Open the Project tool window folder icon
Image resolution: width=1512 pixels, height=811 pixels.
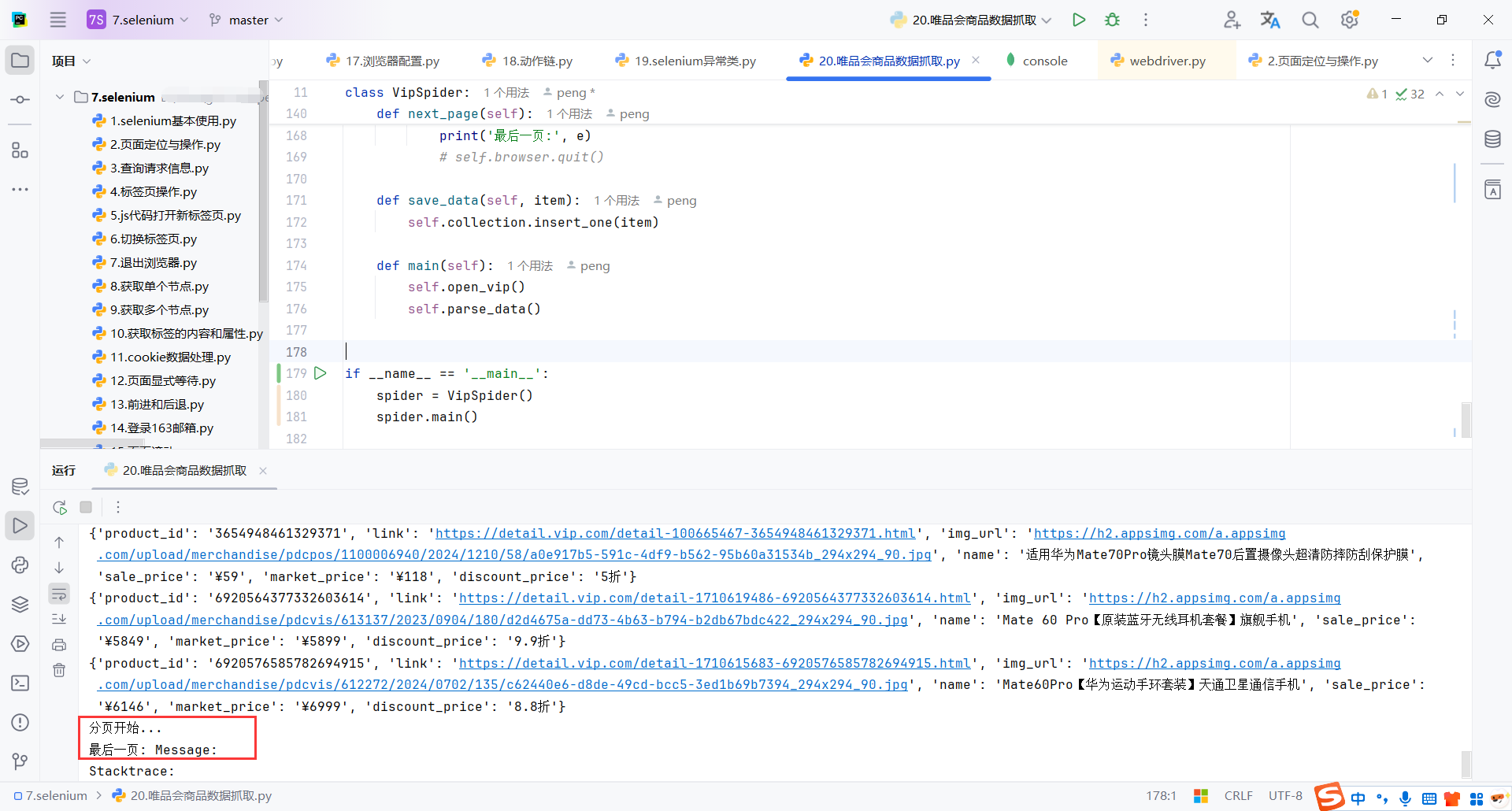tap(20, 61)
